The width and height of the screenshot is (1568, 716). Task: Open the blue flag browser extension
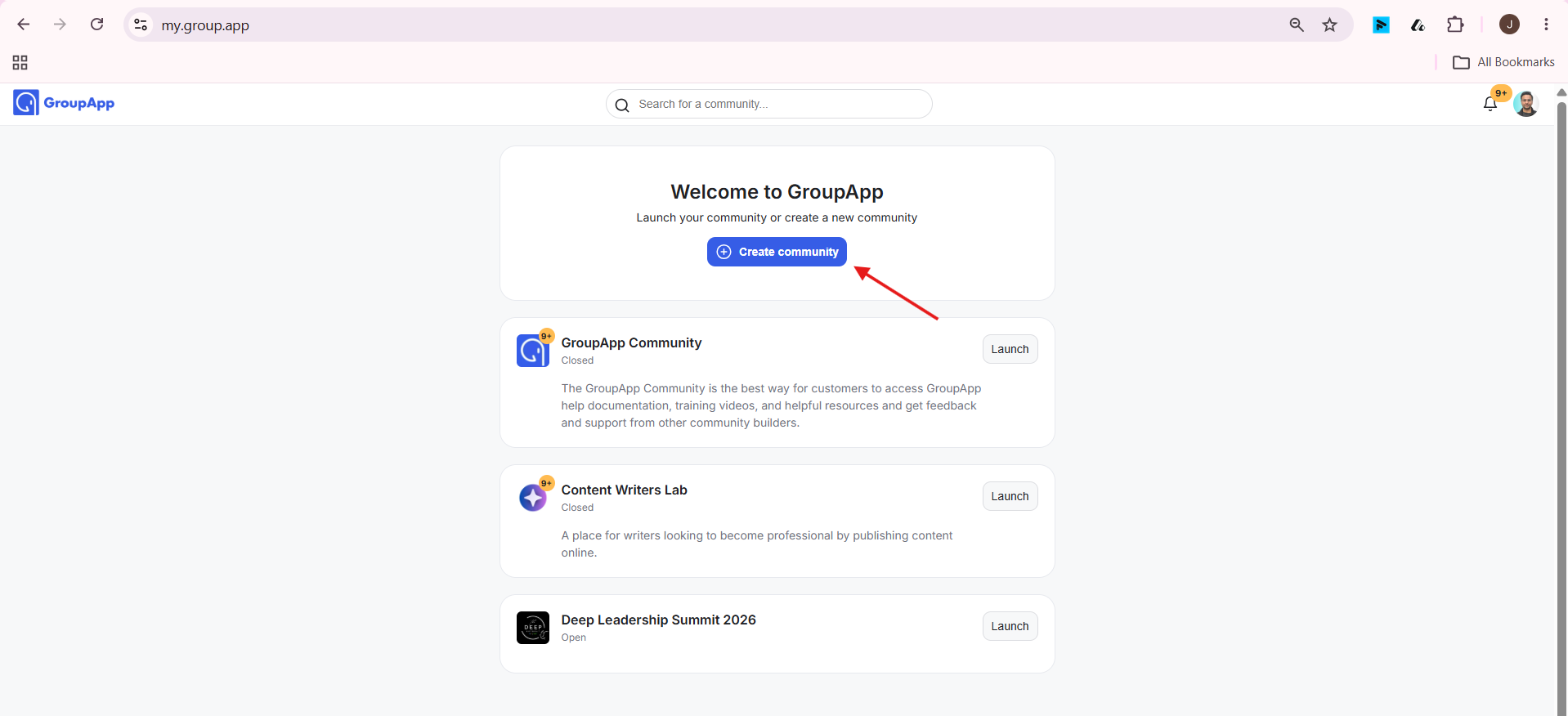pos(1381,25)
